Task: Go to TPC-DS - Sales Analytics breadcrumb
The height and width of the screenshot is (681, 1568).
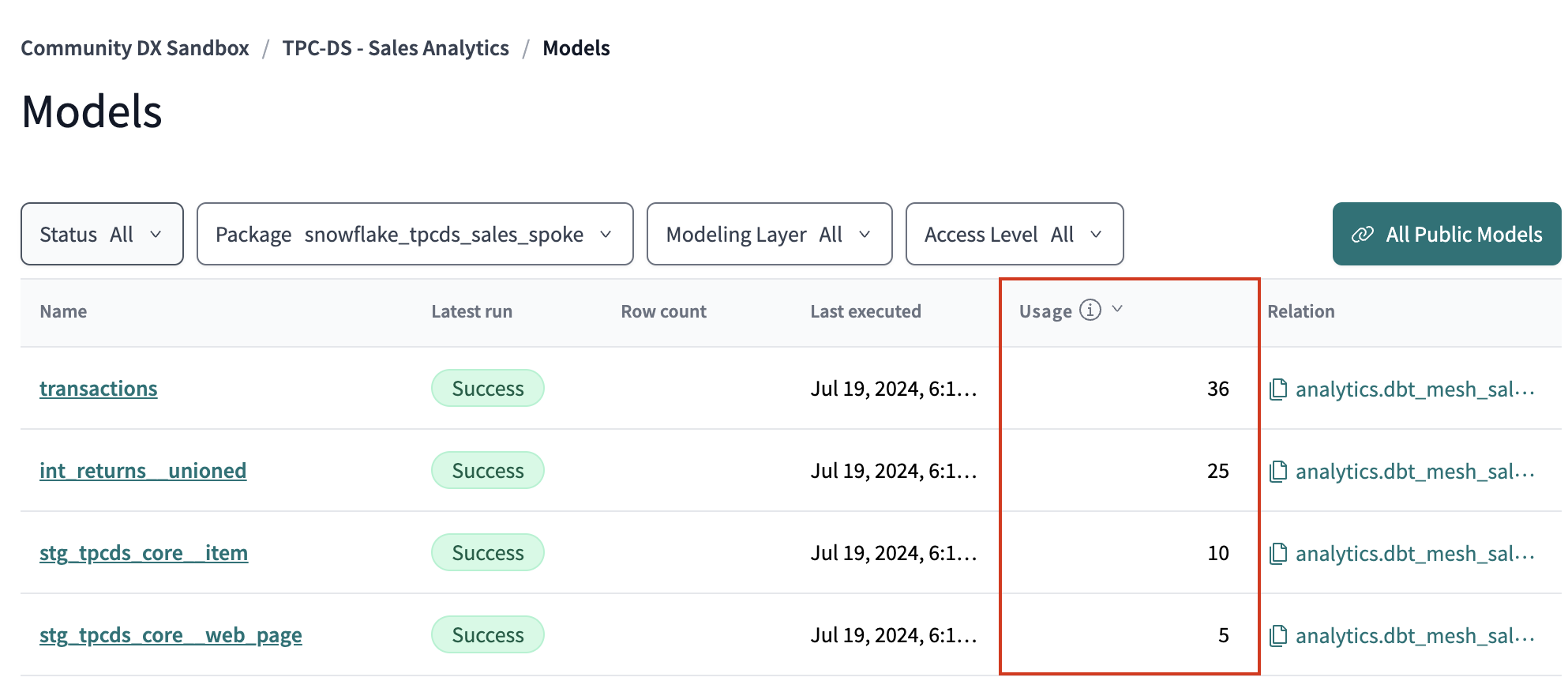Action: click(x=396, y=48)
